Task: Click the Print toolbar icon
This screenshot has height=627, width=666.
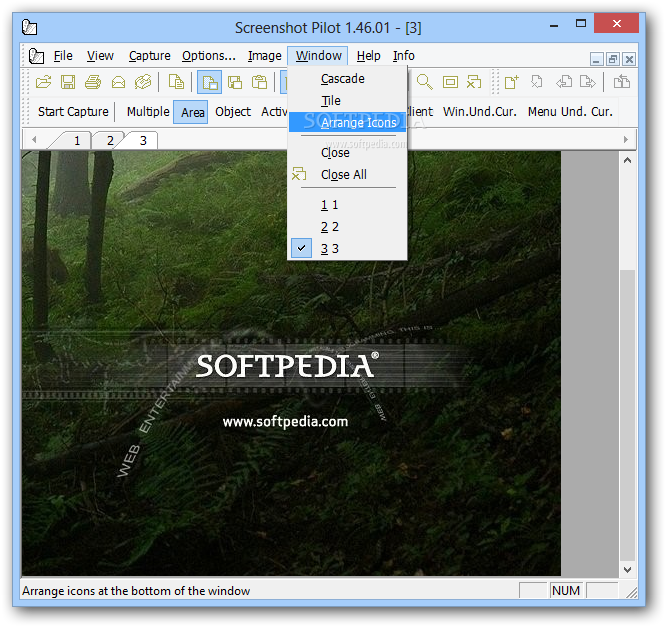Action: tap(93, 82)
